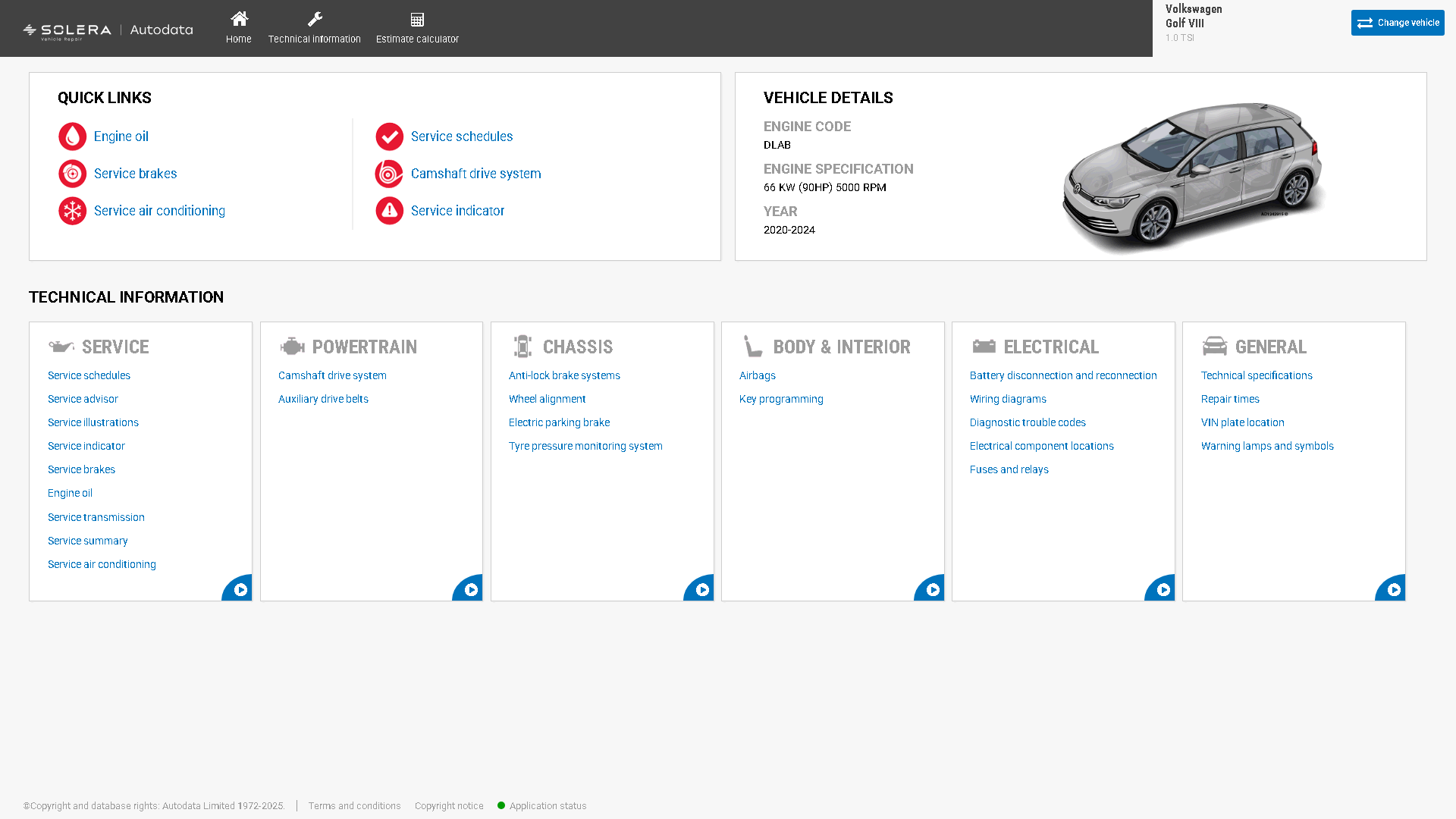The image size is (1456, 819).
Task: Open Diagnostic trouble codes link
Action: coord(1028,422)
